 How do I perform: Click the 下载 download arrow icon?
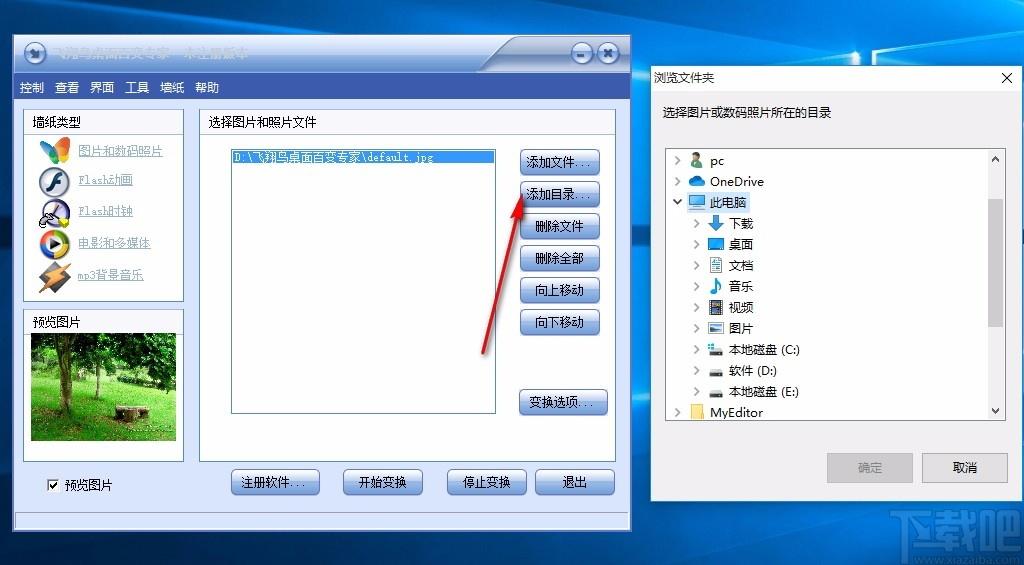pyautogui.click(x=716, y=223)
